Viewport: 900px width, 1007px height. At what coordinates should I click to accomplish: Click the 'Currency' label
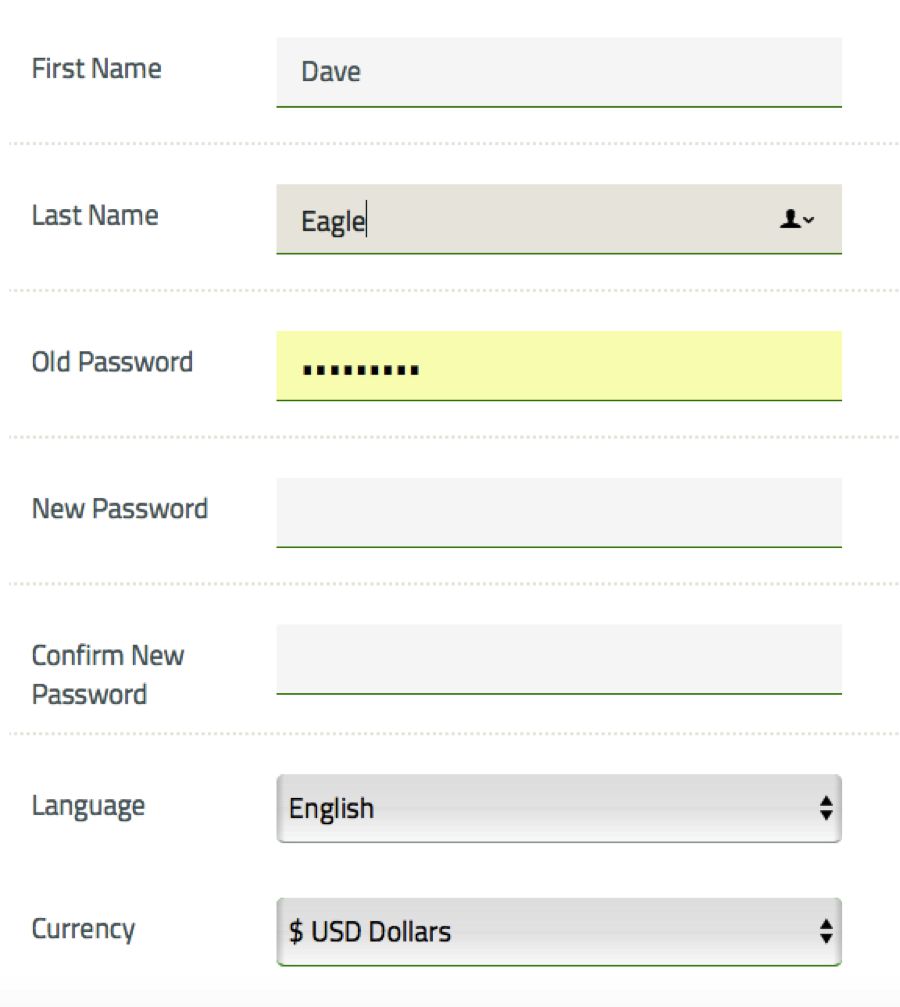tap(84, 929)
